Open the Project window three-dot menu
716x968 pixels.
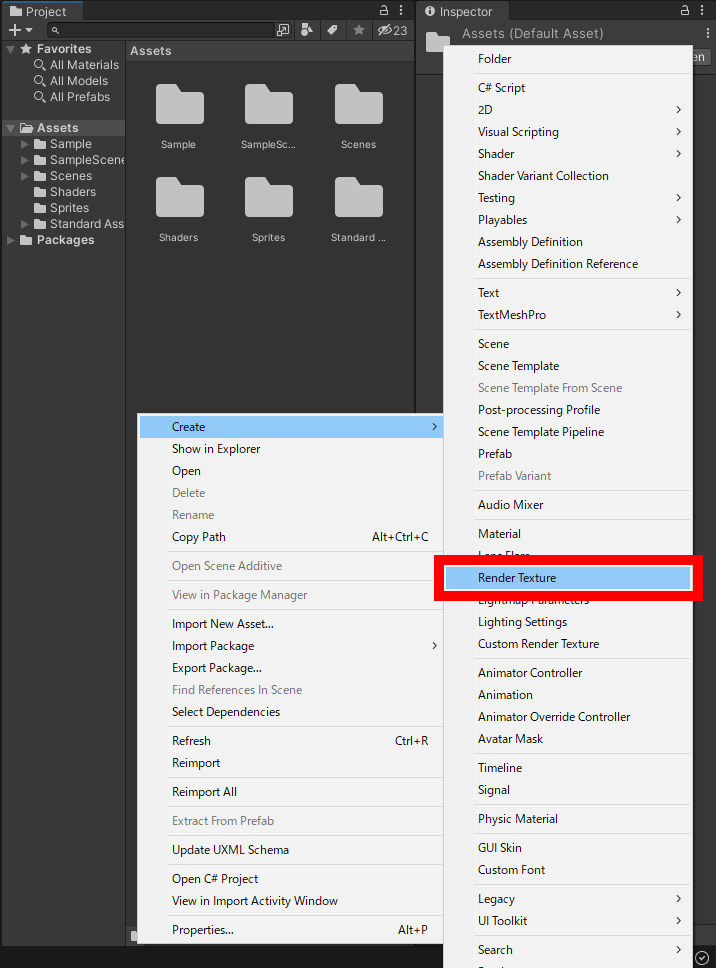tap(401, 9)
